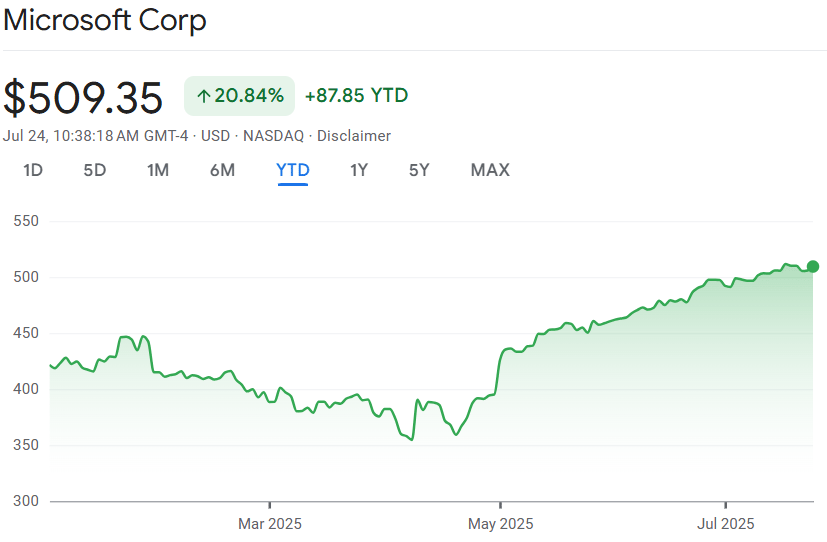Click the up arrow icon in gain badge
The height and width of the screenshot is (542, 827).
pyautogui.click(x=204, y=96)
